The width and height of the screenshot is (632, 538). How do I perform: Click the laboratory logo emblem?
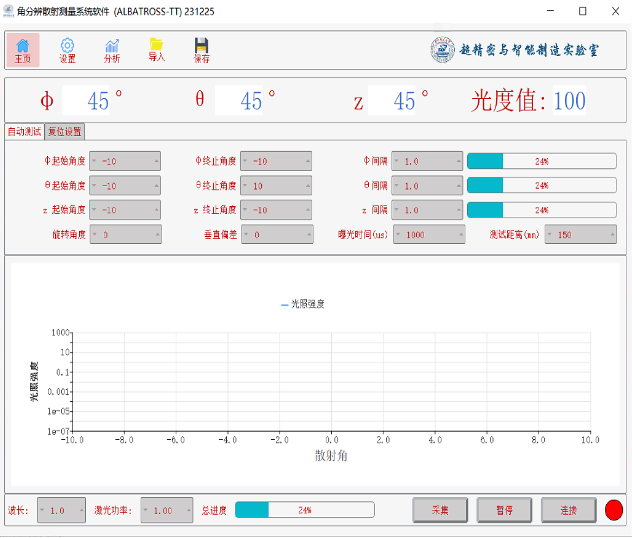(x=442, y=50)
